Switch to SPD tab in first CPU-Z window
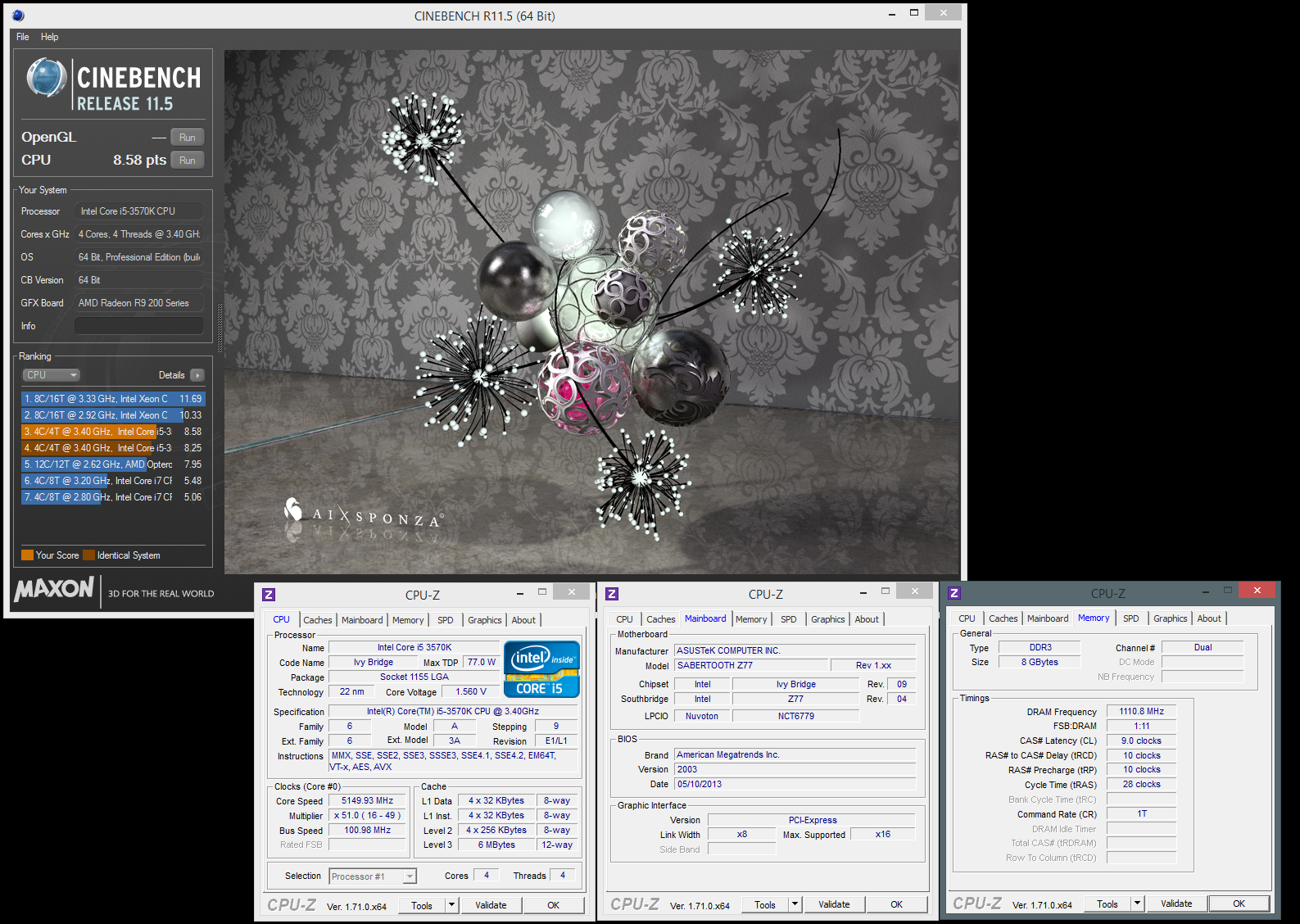Image resolution: width=1300 pixels, height=924 pixels. (445, 620)
